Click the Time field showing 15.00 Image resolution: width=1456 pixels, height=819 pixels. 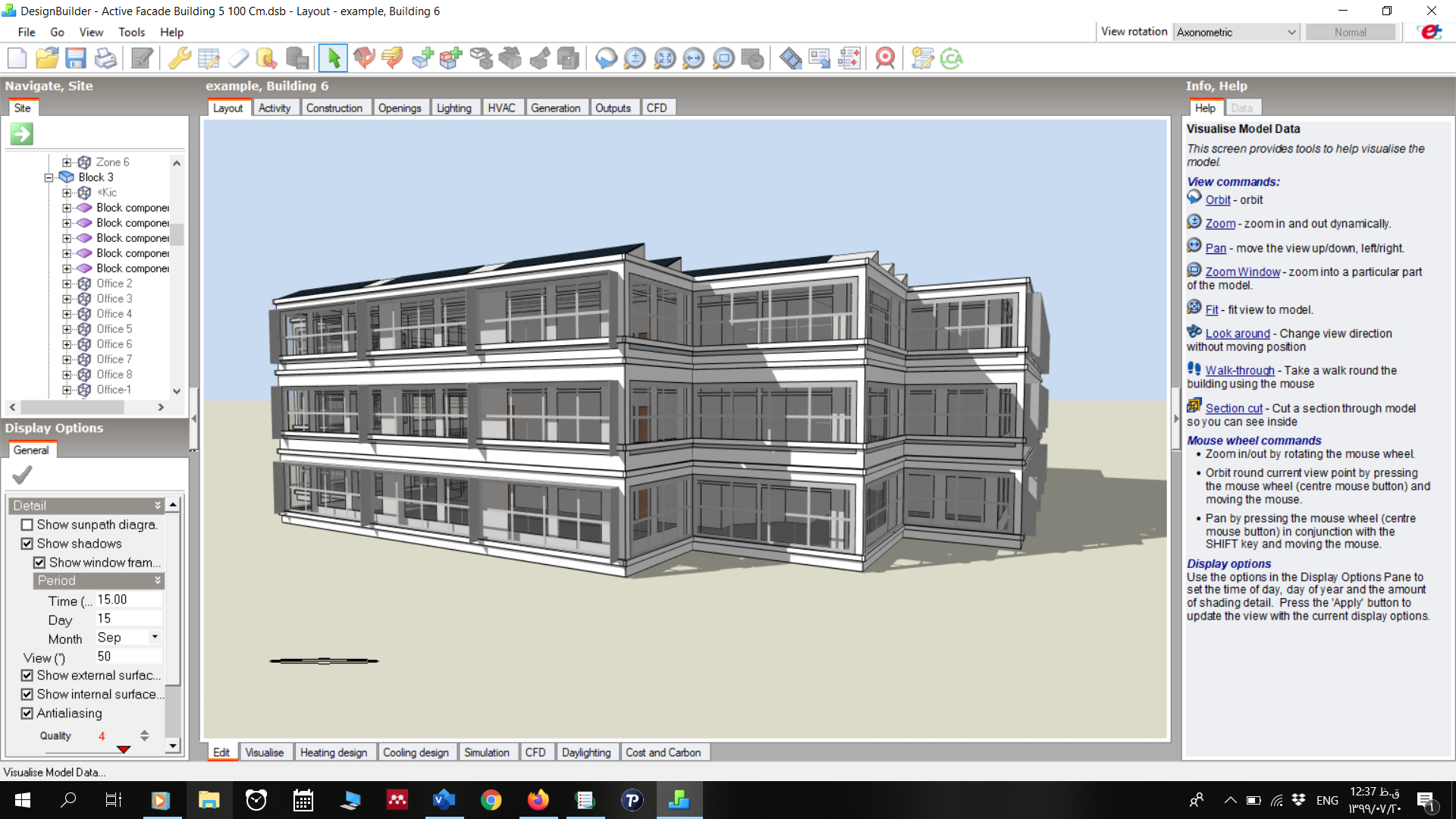click(129, 600)
